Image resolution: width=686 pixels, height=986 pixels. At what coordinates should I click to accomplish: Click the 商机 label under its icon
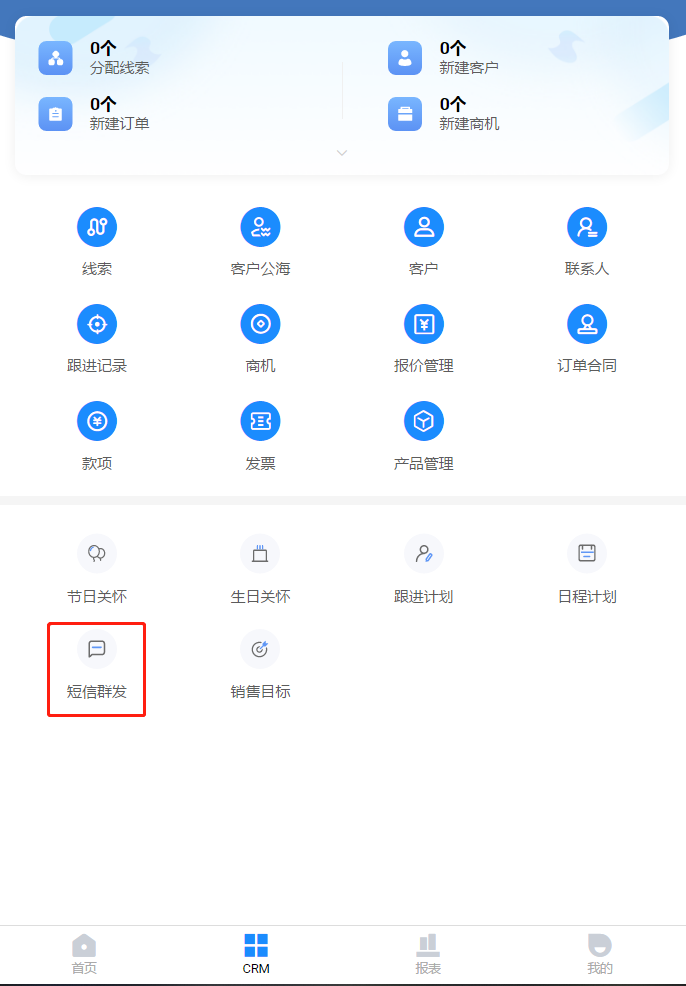coord(260,366)
